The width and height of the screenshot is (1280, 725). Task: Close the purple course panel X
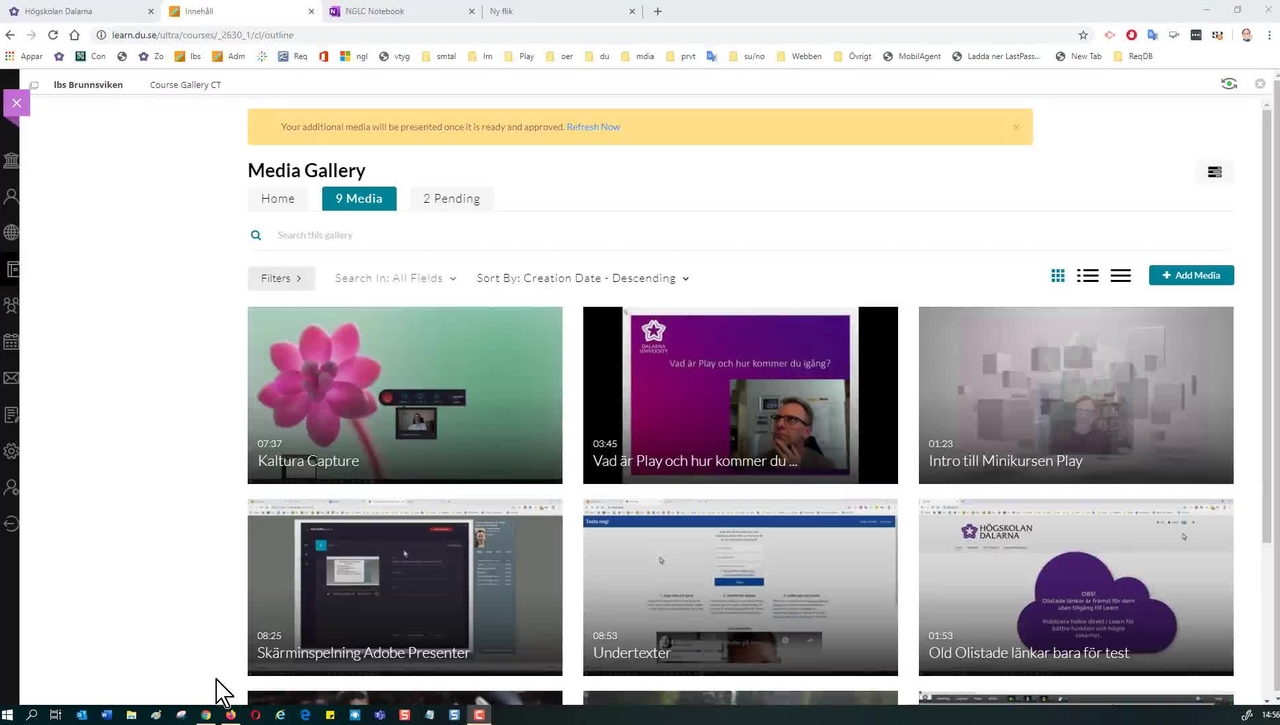pos(16,103)
